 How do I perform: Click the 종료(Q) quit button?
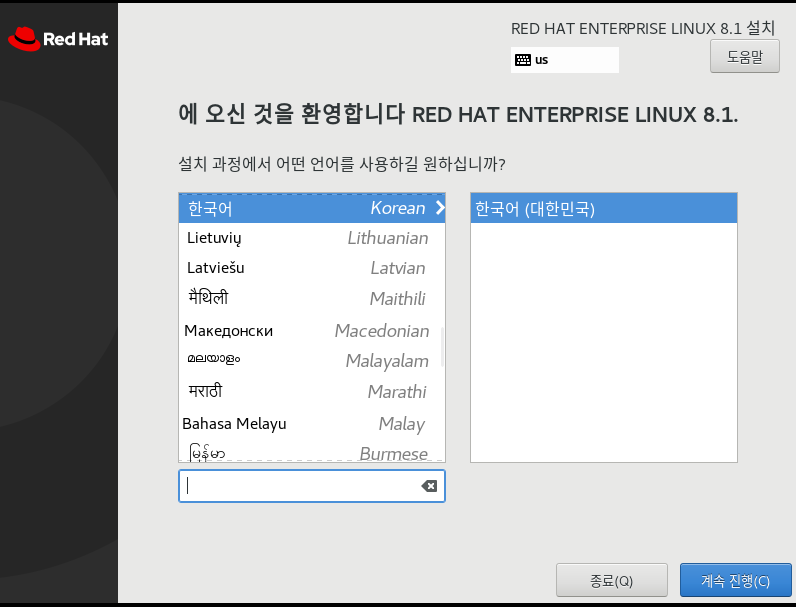point(611,580)
